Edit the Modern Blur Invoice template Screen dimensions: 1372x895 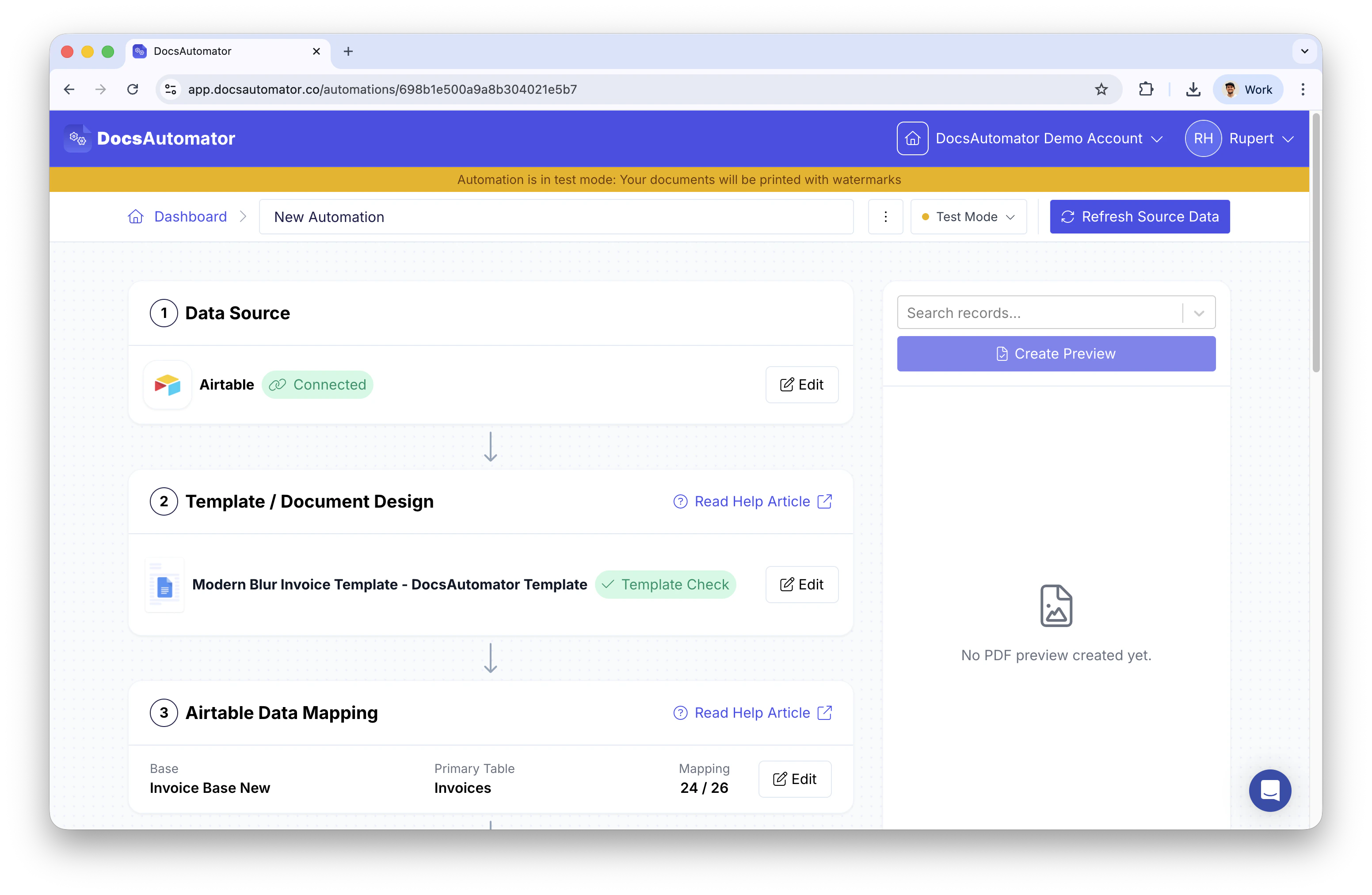click(x=802, y=585)
